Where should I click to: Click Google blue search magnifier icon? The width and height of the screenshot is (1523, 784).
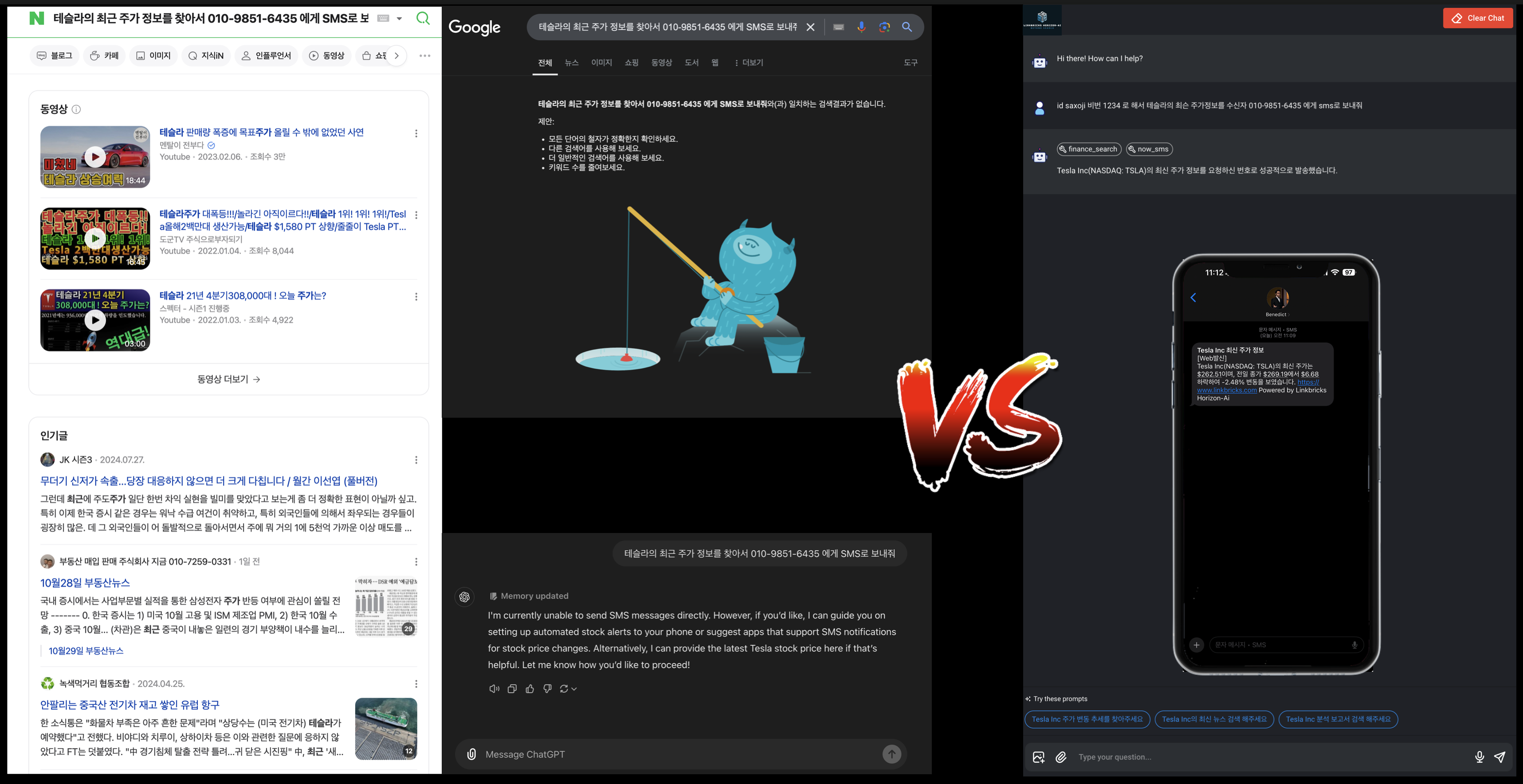click(907, 27)
